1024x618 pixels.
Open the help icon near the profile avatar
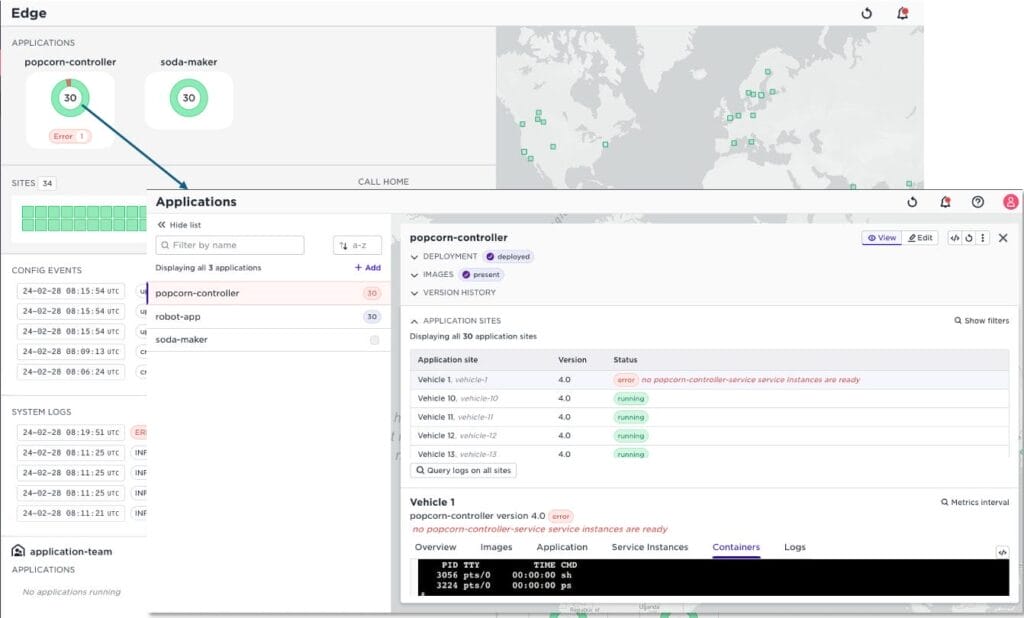(979, 201)
